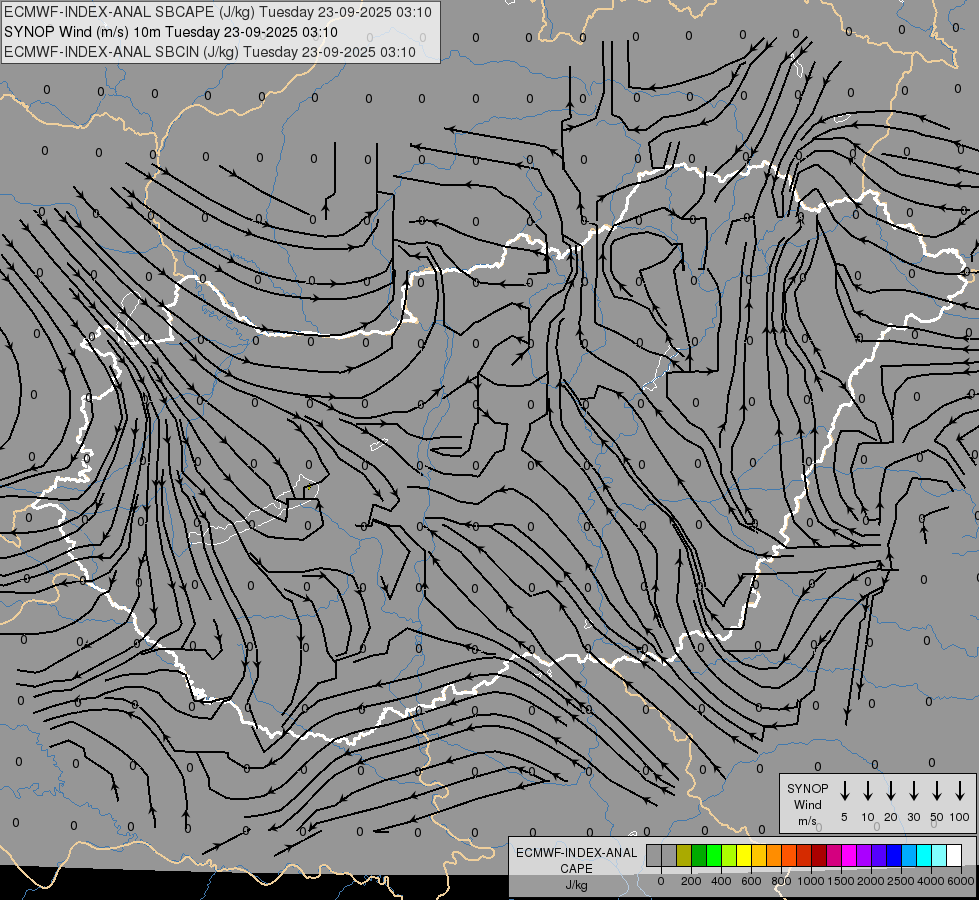Pick the pure yellow CAPE legend swatch

744,855
